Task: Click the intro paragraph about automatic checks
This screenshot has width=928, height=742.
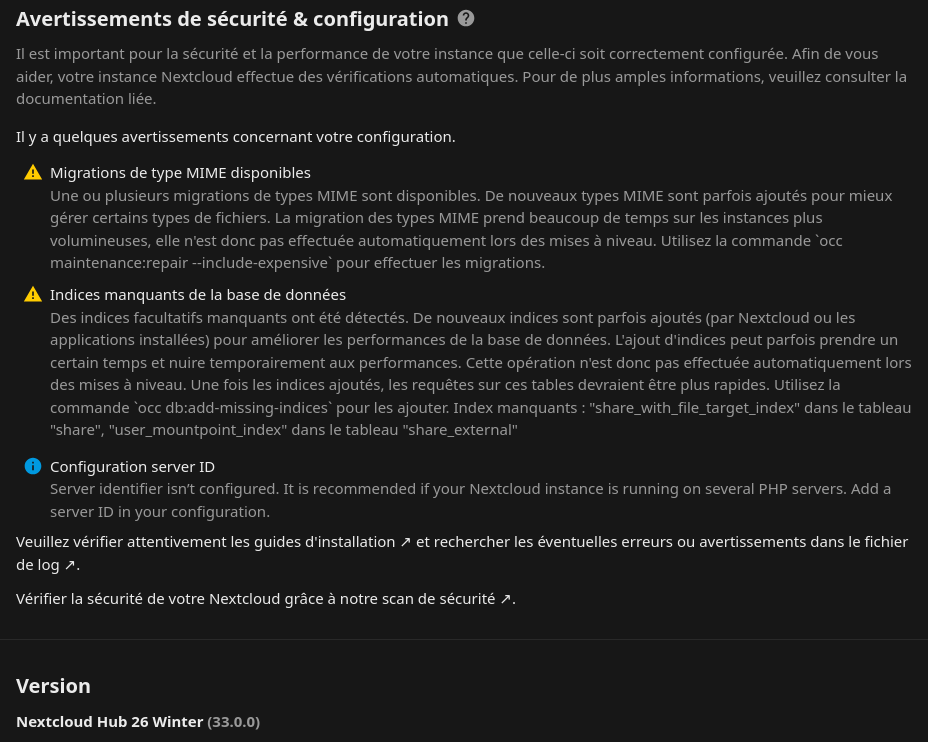Action: pos(460,75)
